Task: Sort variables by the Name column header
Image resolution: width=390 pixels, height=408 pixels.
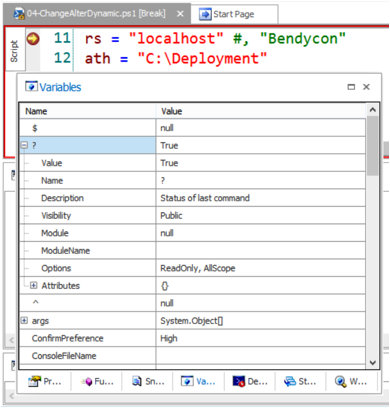Action: coord(87,111)
